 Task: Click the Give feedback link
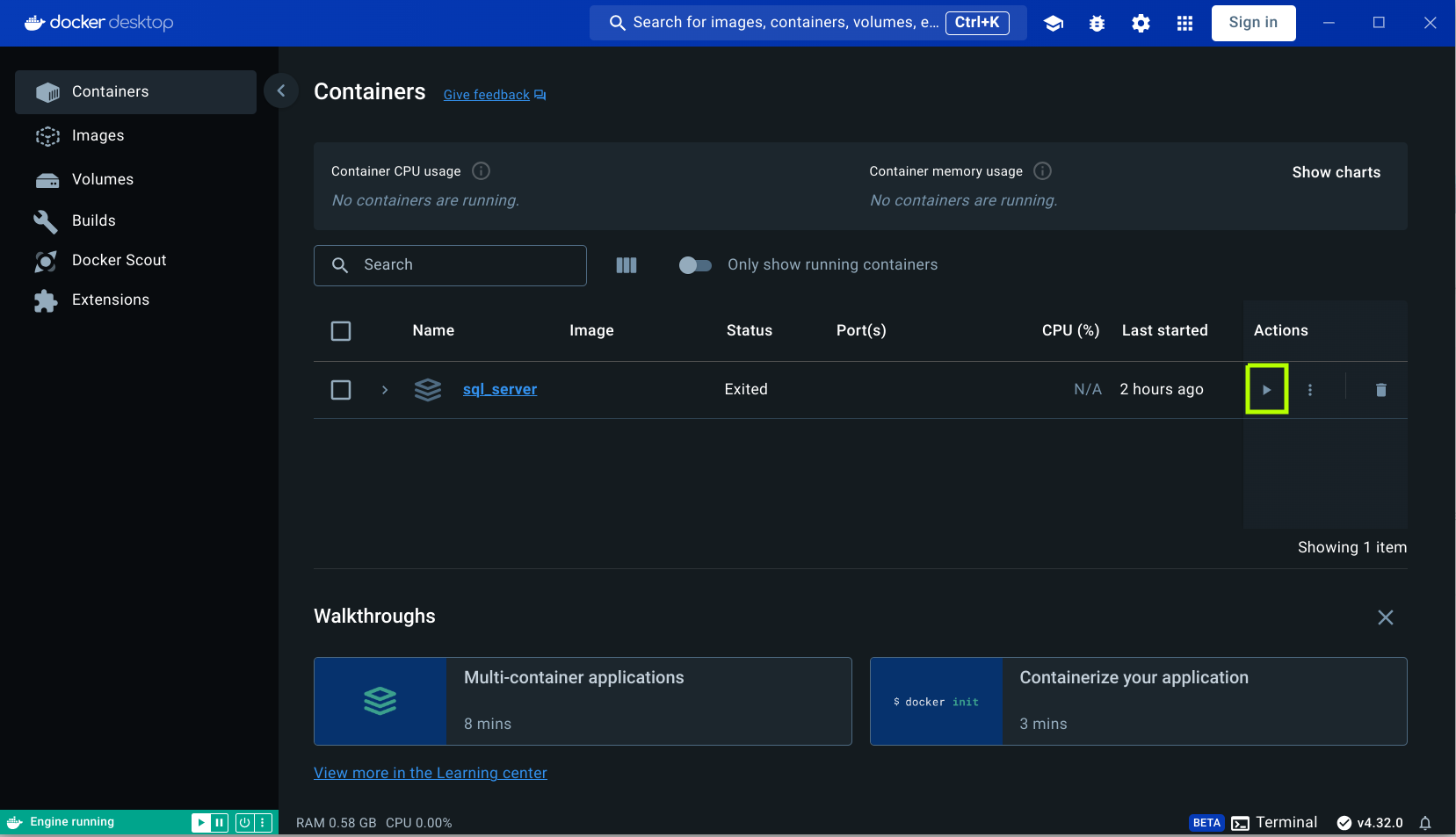[x=486, y=94]
